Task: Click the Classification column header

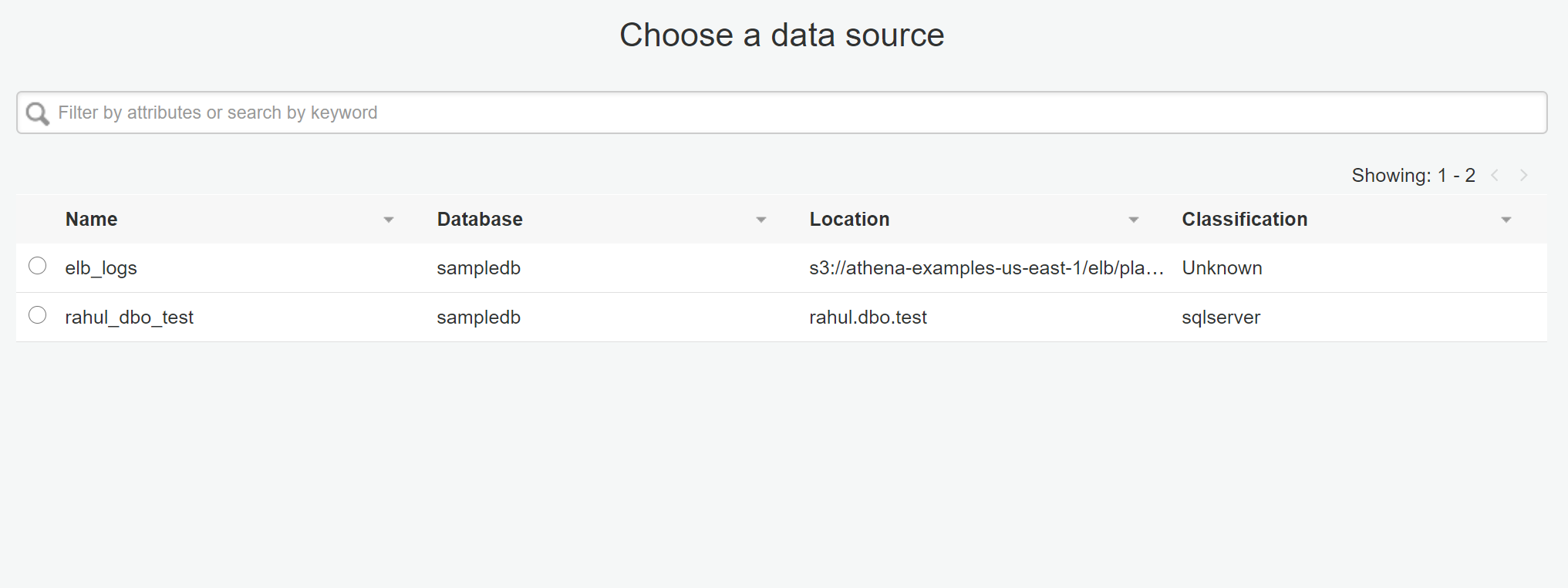Action: point(1244,220)
